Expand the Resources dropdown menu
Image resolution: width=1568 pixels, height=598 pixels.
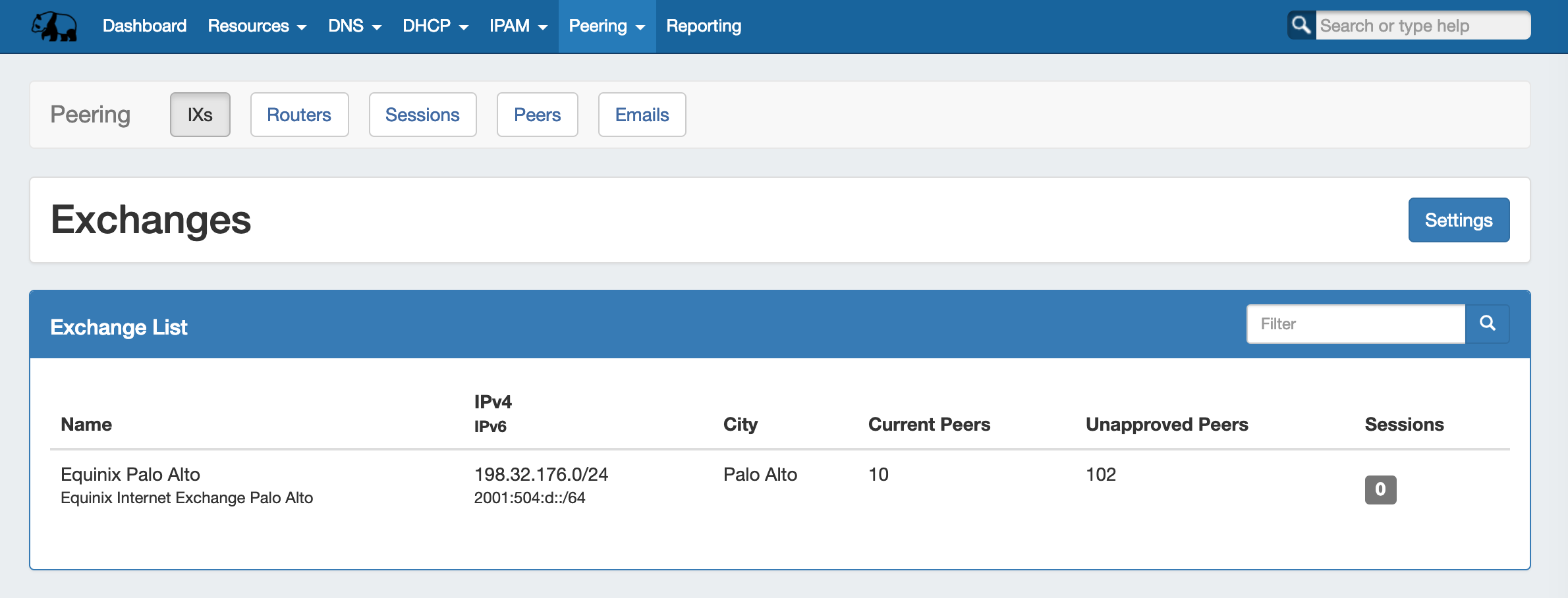(x=257, y=26)
